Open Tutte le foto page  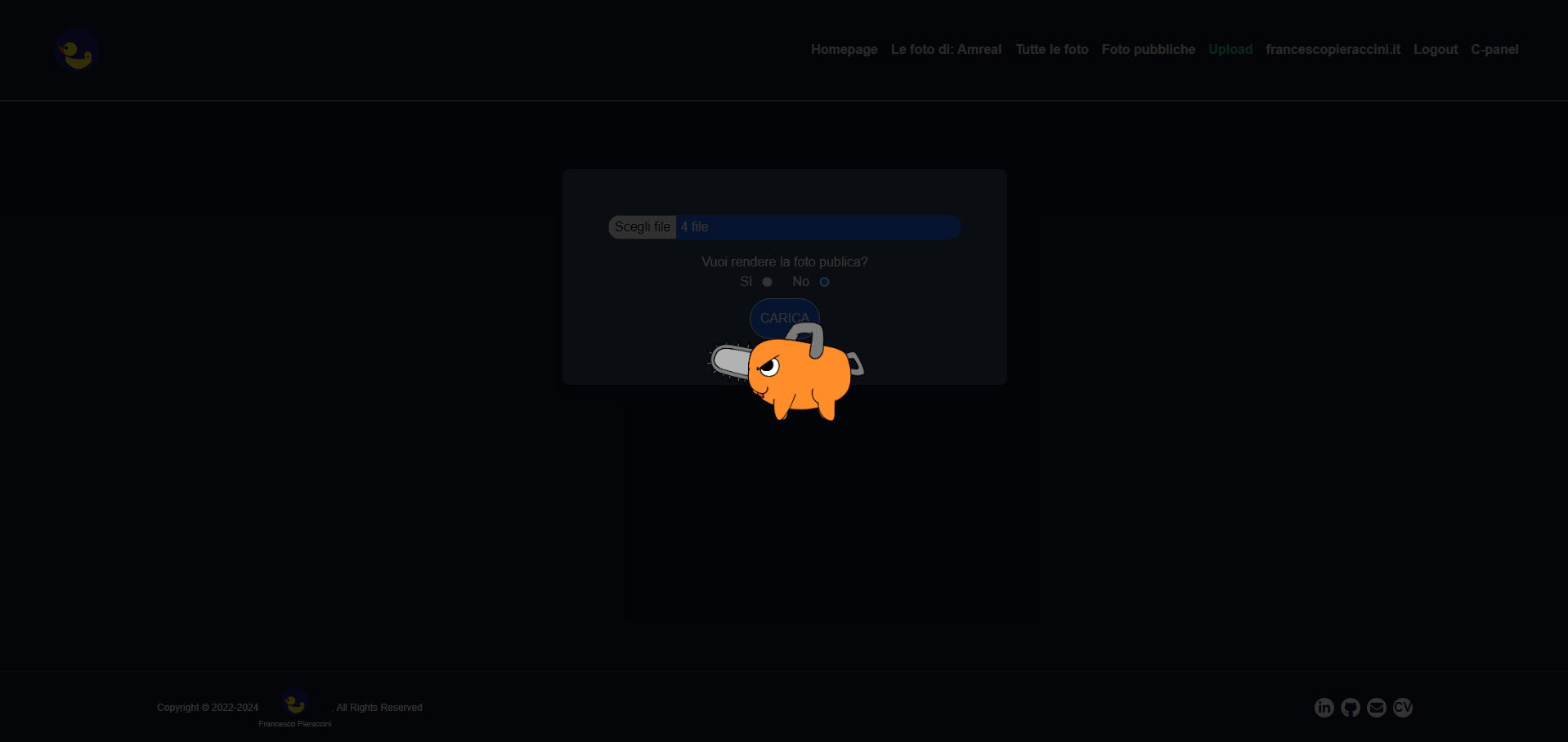tap(1052, 49)
